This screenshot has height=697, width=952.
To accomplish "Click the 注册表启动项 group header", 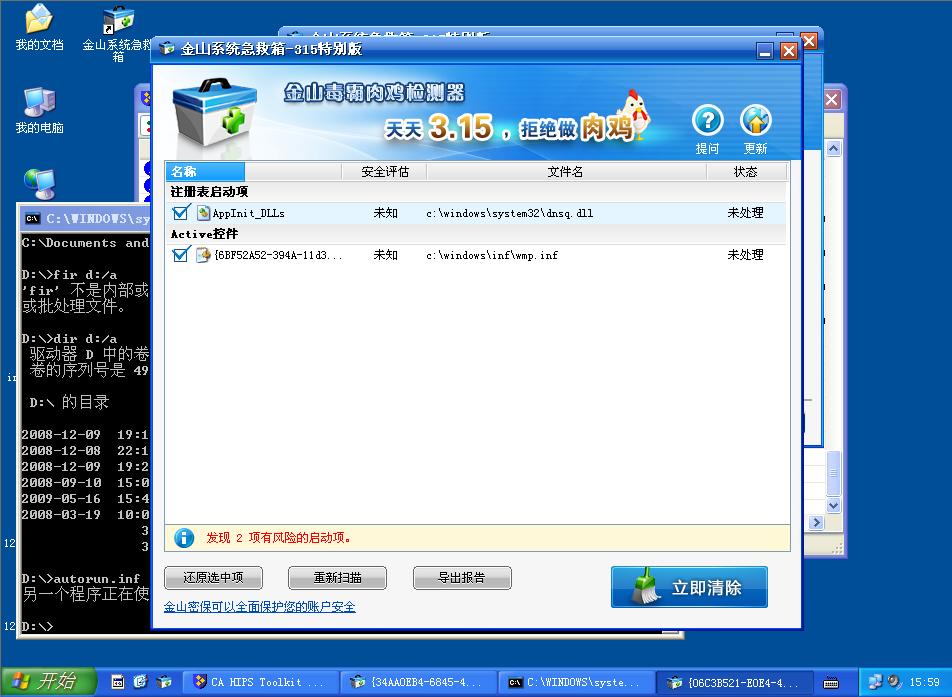I will pyautogui.click(x=209, y=192).
